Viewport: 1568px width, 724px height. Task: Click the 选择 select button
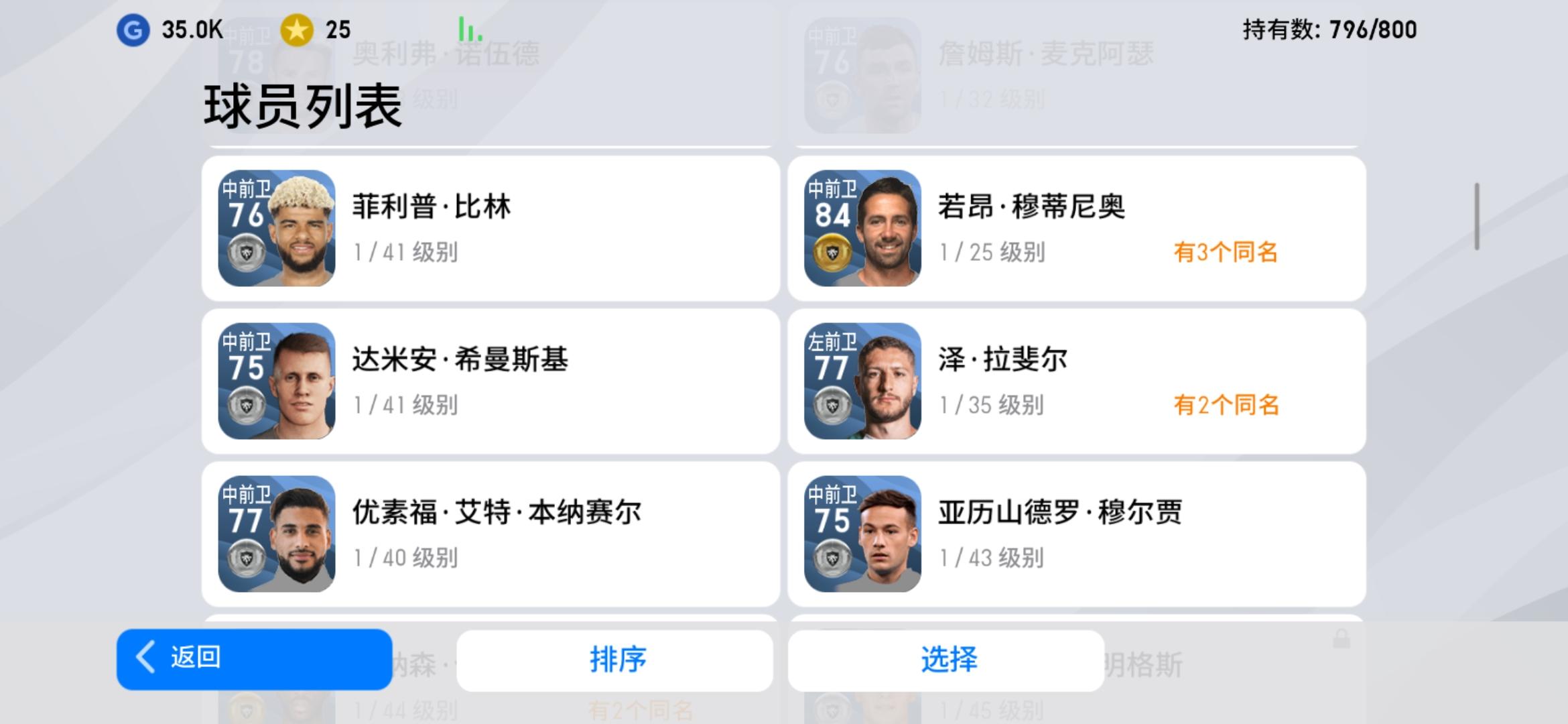click(946, 660)
